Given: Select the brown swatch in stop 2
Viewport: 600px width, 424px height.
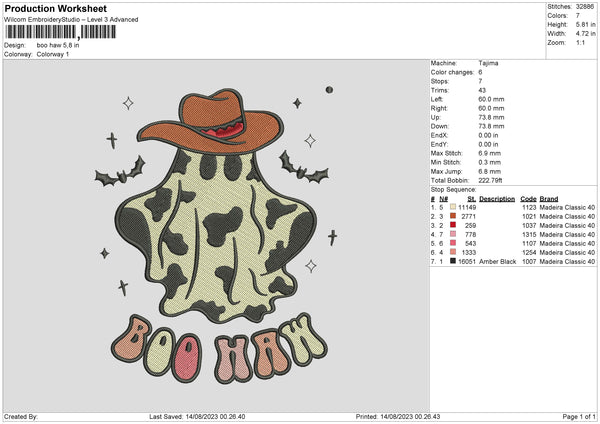Looking at the screenshot, I should (x=452, y=216).
